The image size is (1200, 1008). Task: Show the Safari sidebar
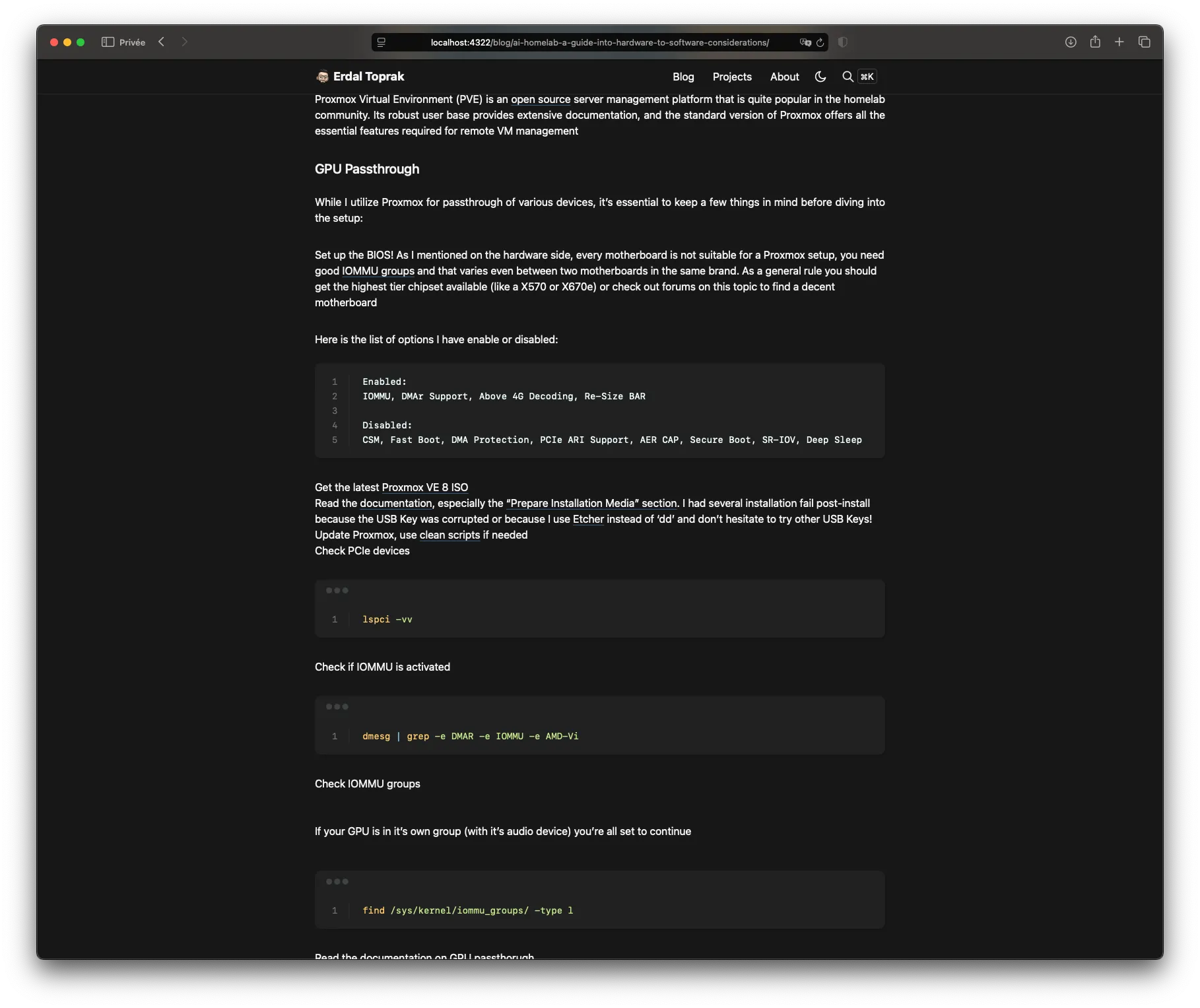tap(108, 42)
